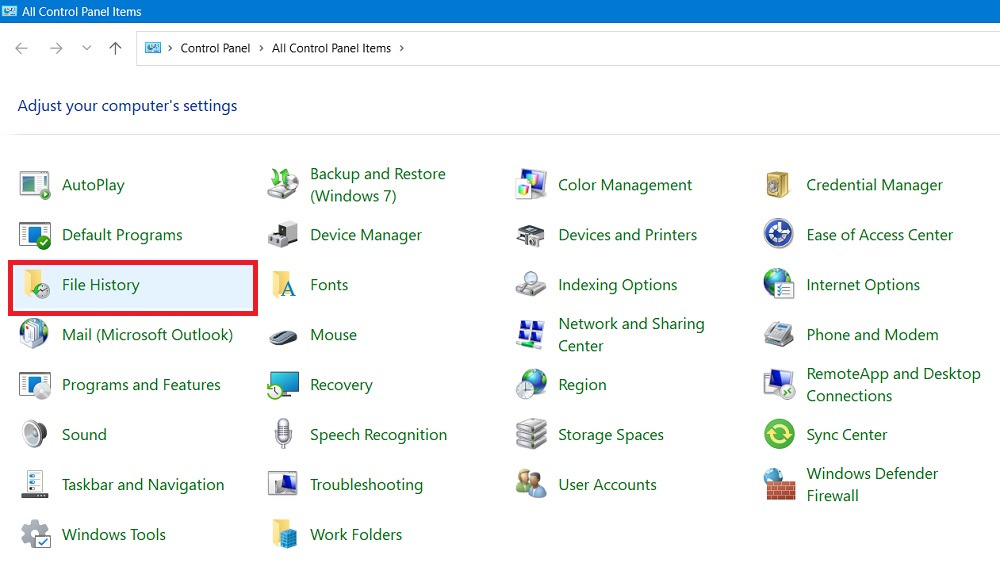Click Windows Defender Firewall brick icon
The height and width of the screenshot is (567, 1000).
[x=778, y=485]
